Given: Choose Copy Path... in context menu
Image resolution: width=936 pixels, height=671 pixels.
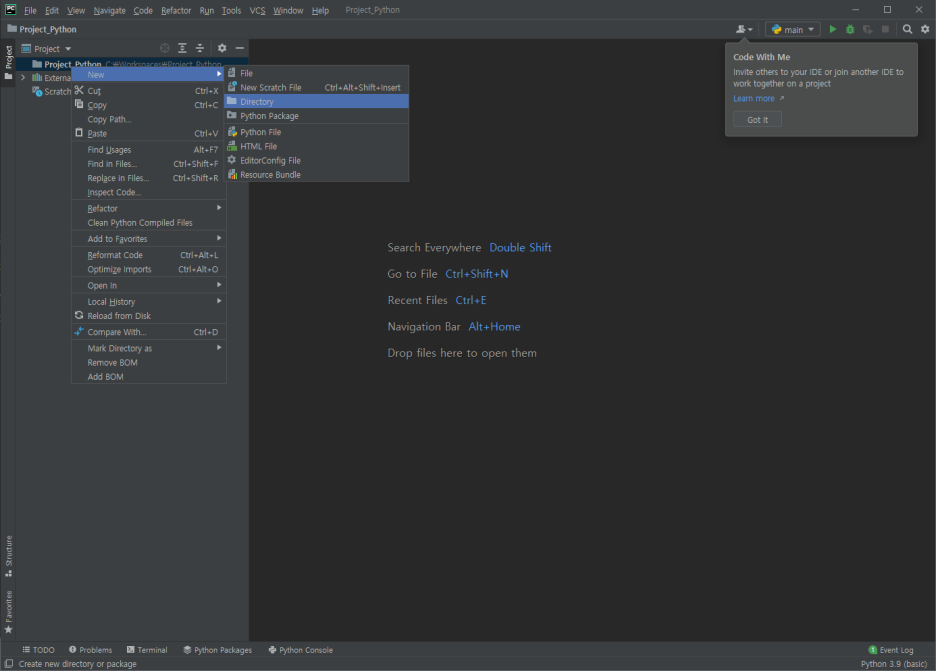Looking at the screenshot, I should pyautogui.click(x=149, y=119).
